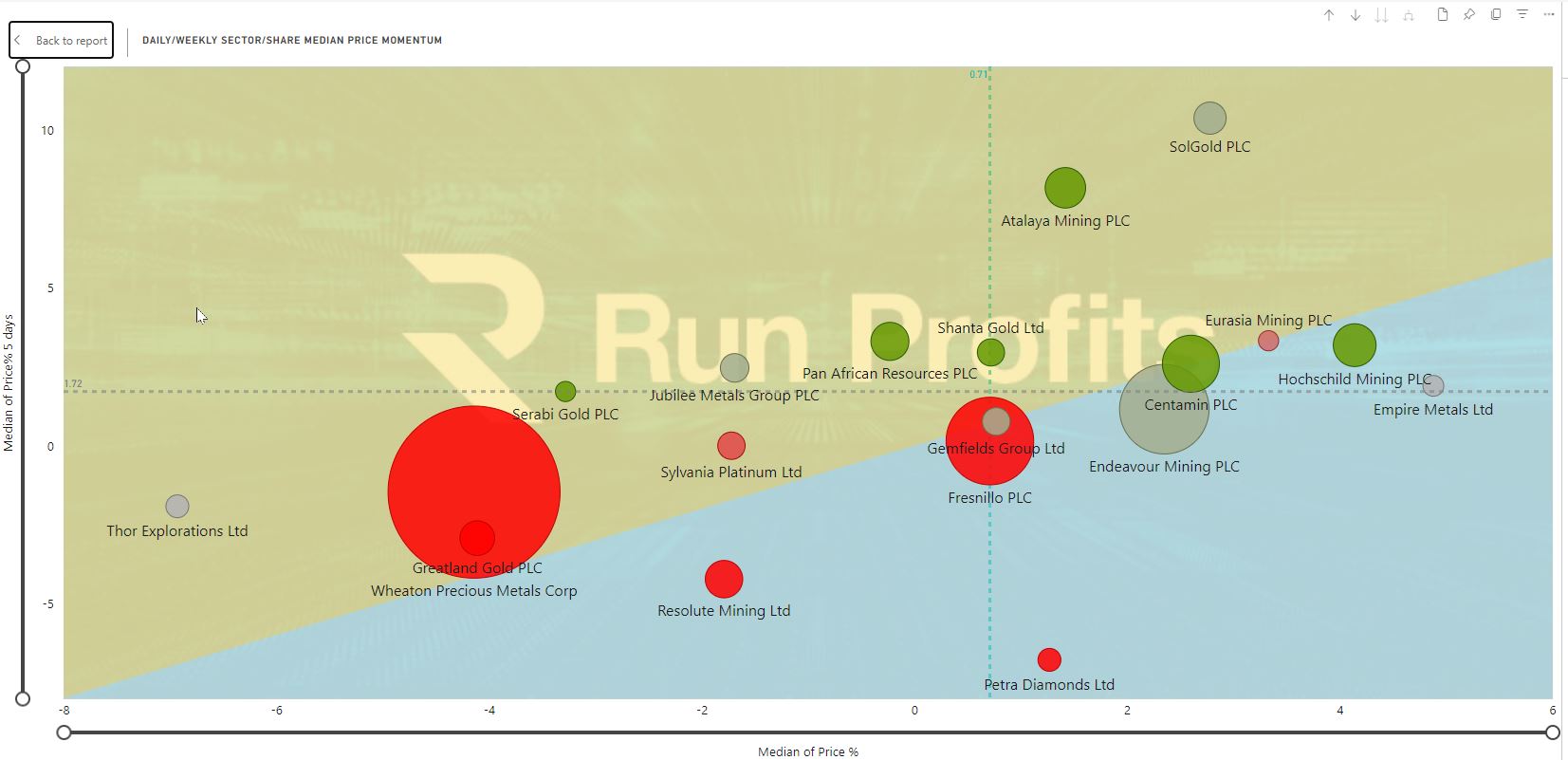1568x760 pixels.
Task: Click the bottom handle of the vertical zoom slider
Action: [23, 699]
